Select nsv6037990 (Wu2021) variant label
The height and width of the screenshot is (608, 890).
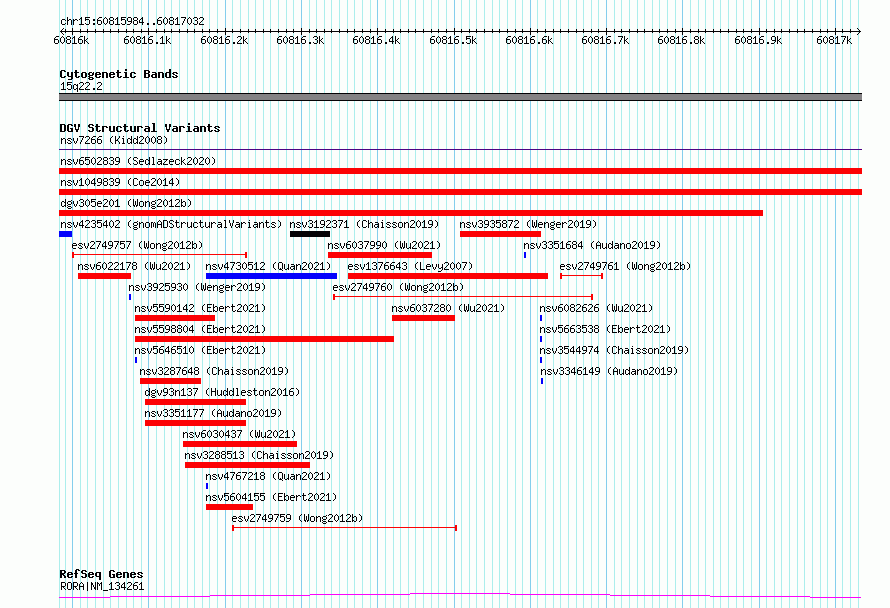[384, 245]
